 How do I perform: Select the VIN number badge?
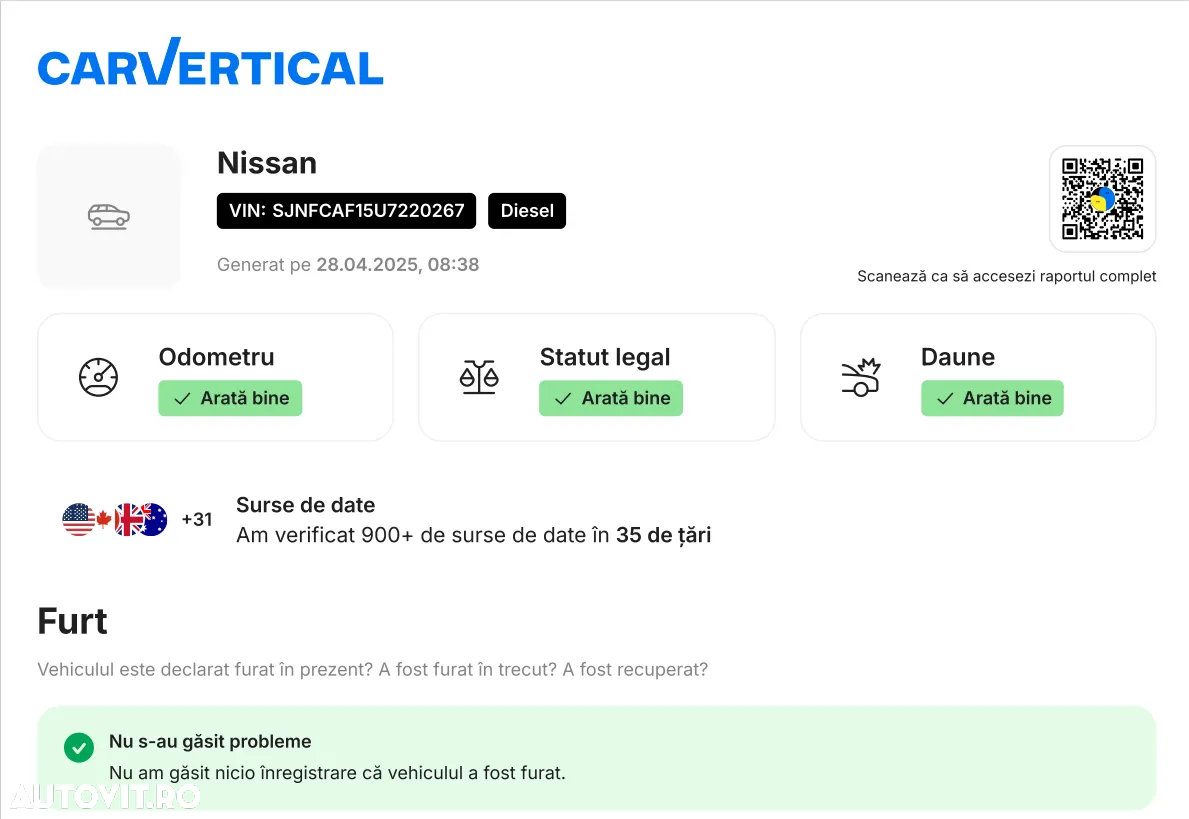pos(347,211)
